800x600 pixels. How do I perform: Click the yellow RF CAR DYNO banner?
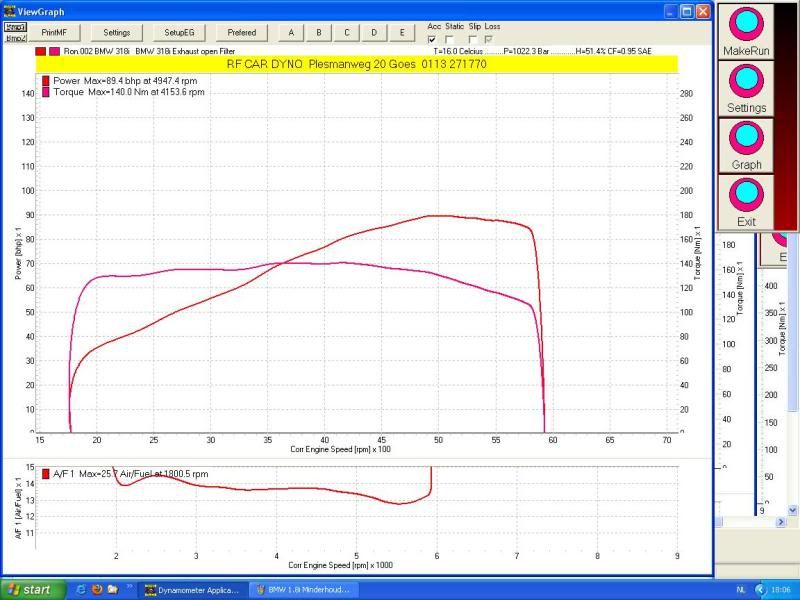tap(357, 64)
